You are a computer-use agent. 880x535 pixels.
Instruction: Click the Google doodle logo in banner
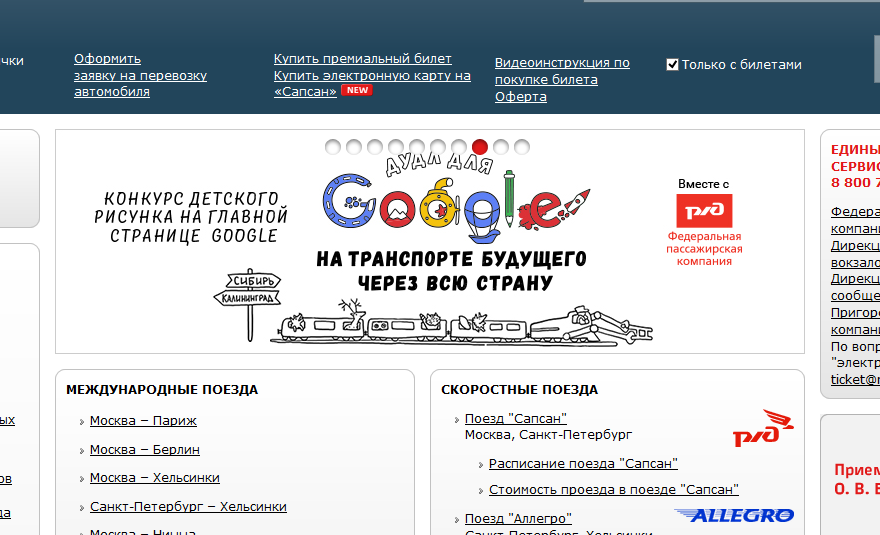pyautogui.click(x=456, y=207)
